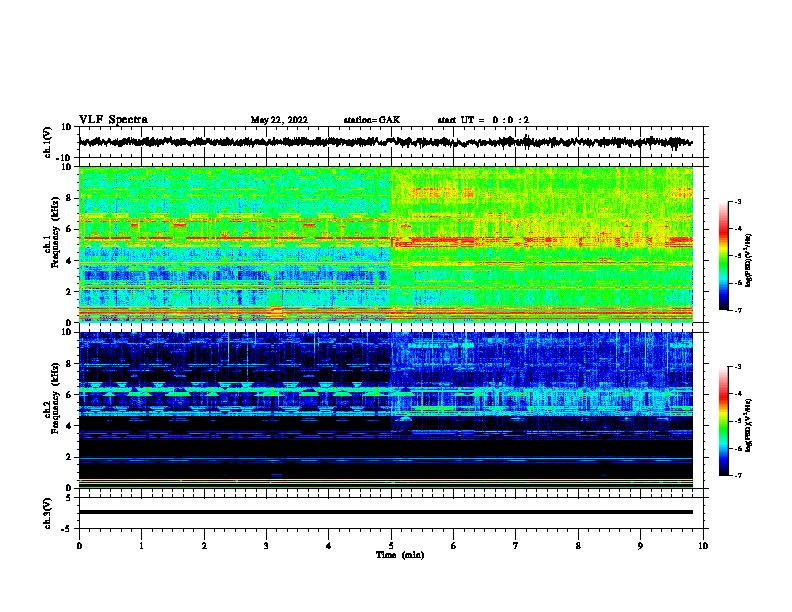Select the "start UT = 0:0:2" header text
This screenshot has height=612, width=792.
tap(483, 120)
